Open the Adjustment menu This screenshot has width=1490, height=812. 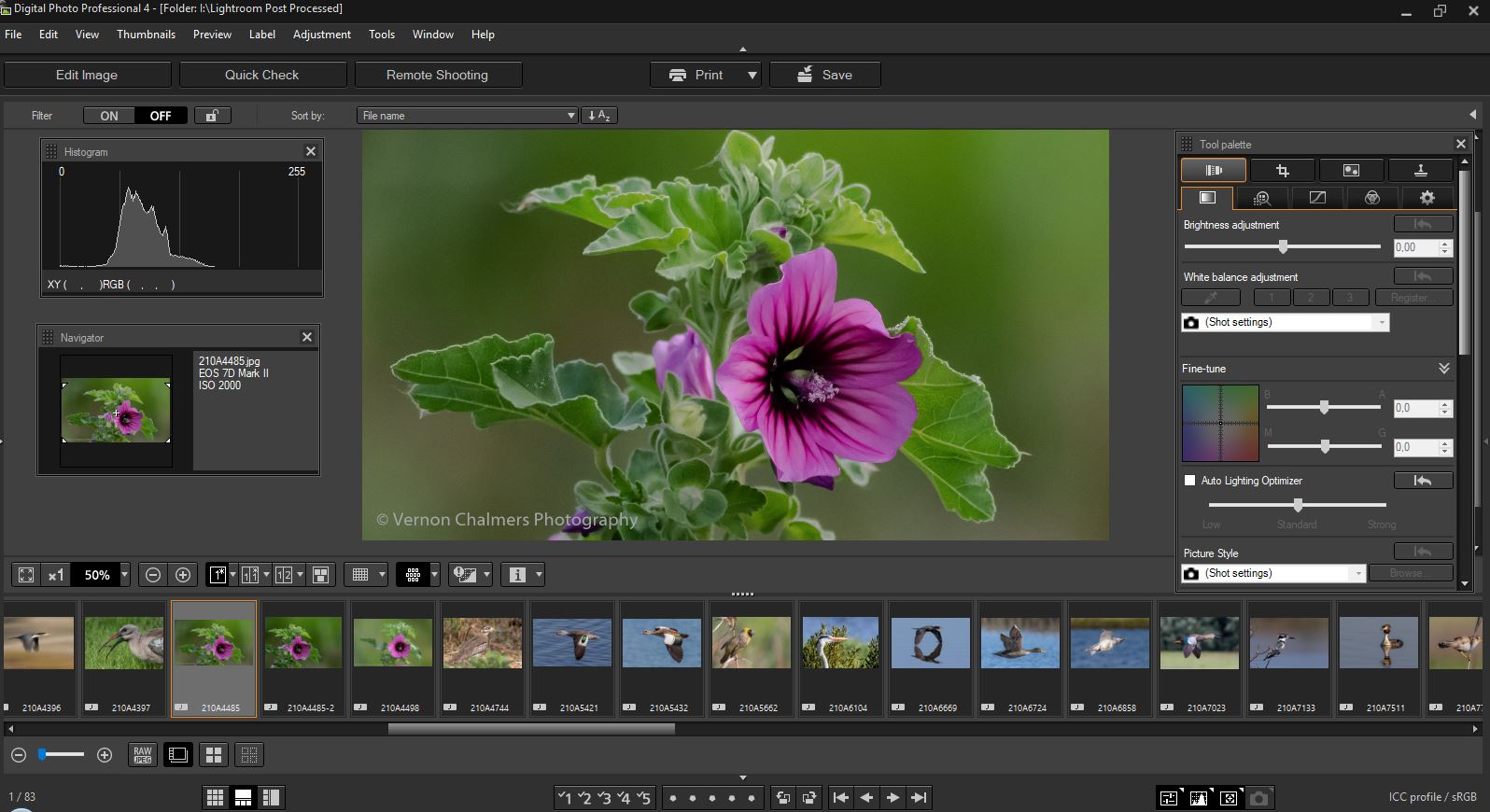coord(321,35)
